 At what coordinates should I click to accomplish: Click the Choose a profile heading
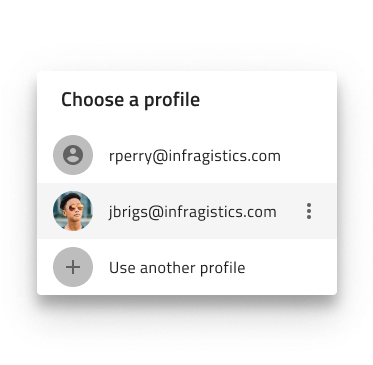click(x=130, y=100)
